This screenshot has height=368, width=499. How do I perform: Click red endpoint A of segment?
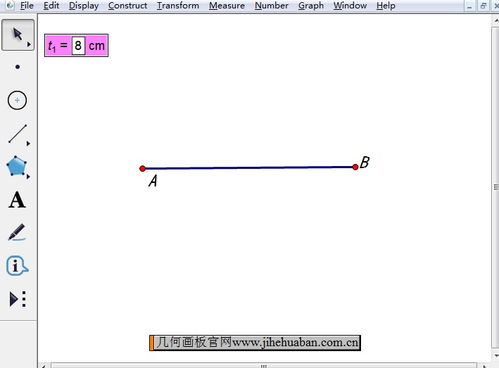(x=142, y=168)
